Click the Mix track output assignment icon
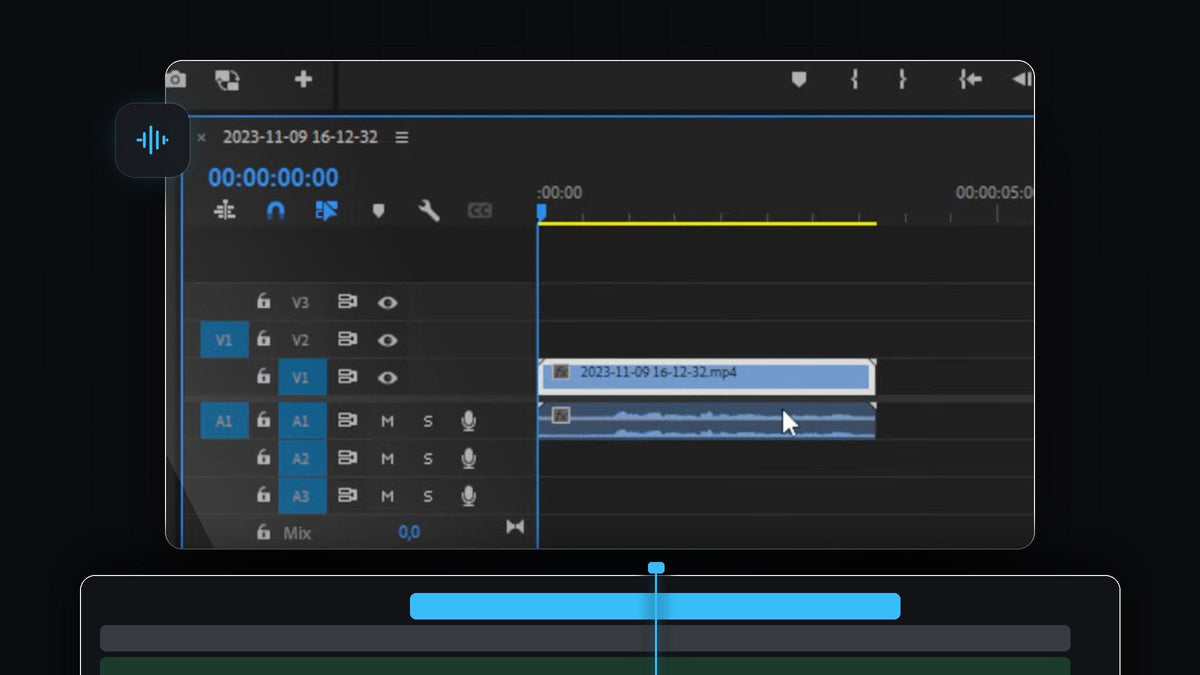 pos(515,527)
